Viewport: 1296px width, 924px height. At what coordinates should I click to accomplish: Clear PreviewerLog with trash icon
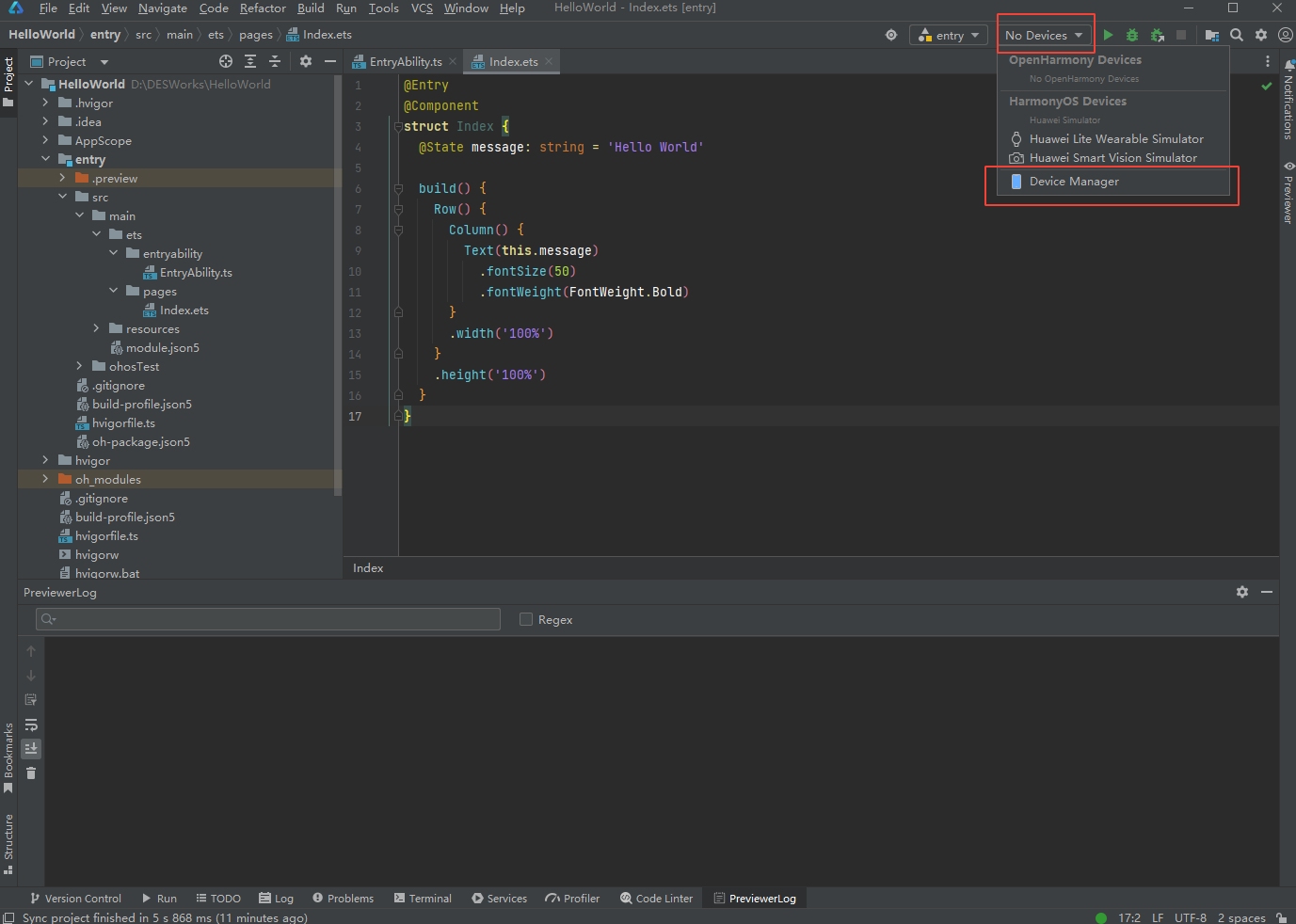31,773
